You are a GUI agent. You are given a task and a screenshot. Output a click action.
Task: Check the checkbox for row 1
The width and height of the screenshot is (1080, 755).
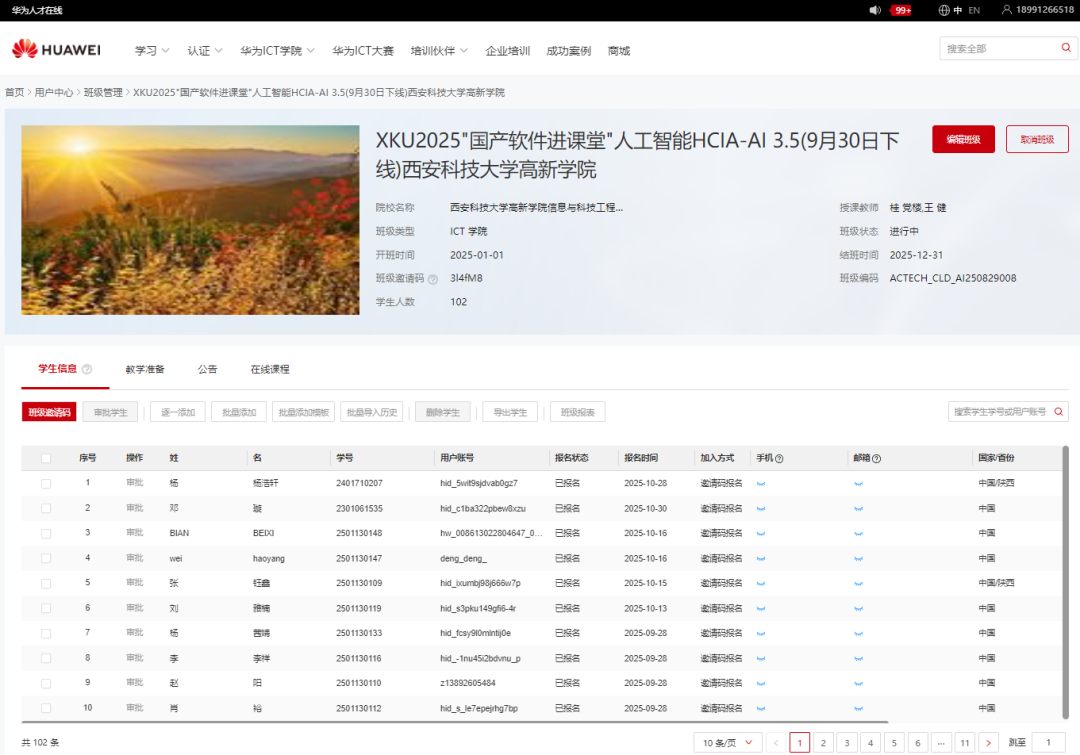pyautogui.click(x=46, y=484)
